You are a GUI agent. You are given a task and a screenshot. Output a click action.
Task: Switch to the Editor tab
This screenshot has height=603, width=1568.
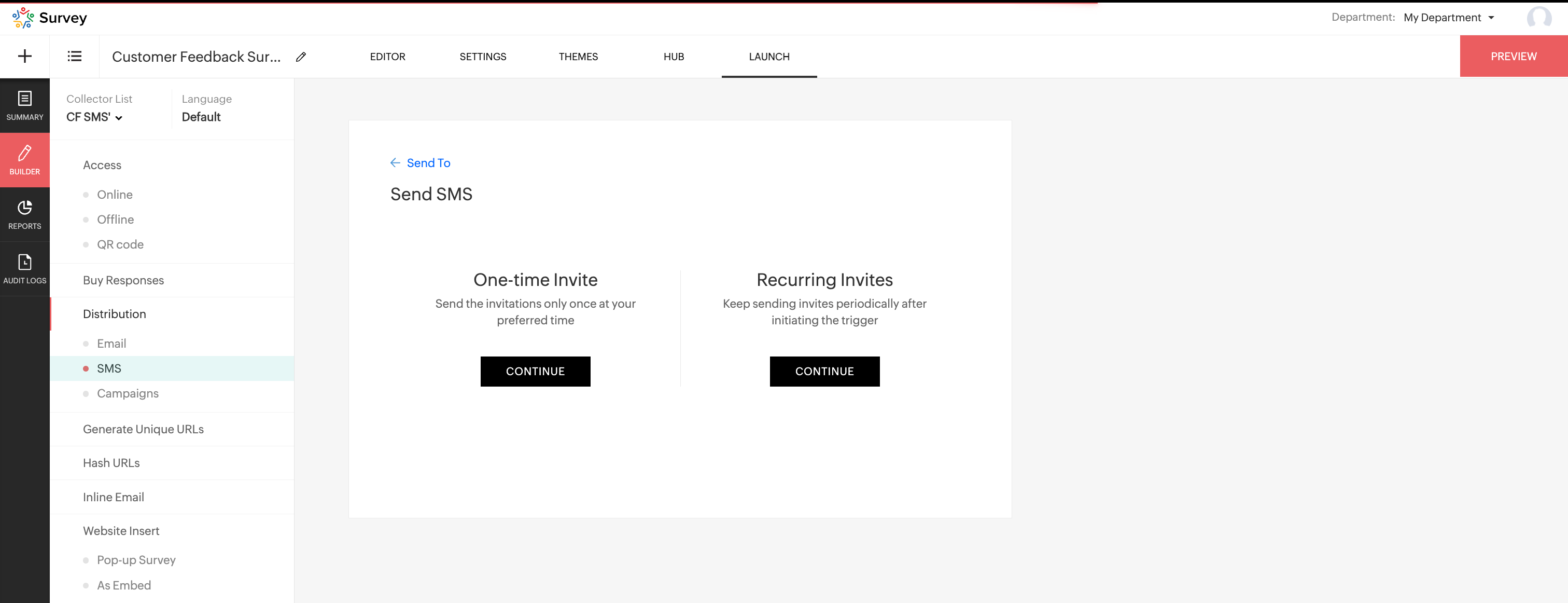[387, 57]
